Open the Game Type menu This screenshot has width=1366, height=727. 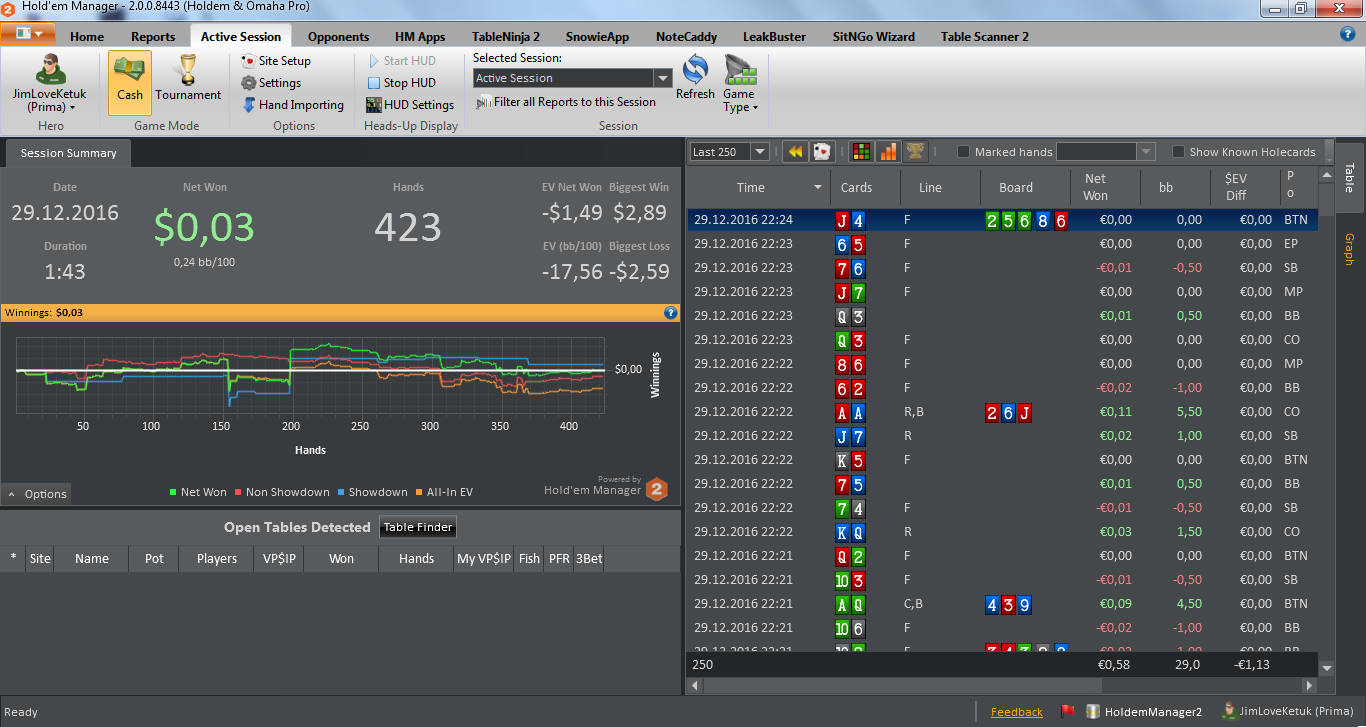tap(740, 84)
